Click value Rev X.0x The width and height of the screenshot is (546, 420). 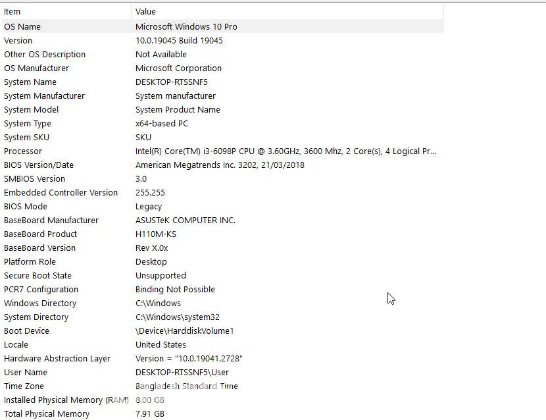[151, 248]
